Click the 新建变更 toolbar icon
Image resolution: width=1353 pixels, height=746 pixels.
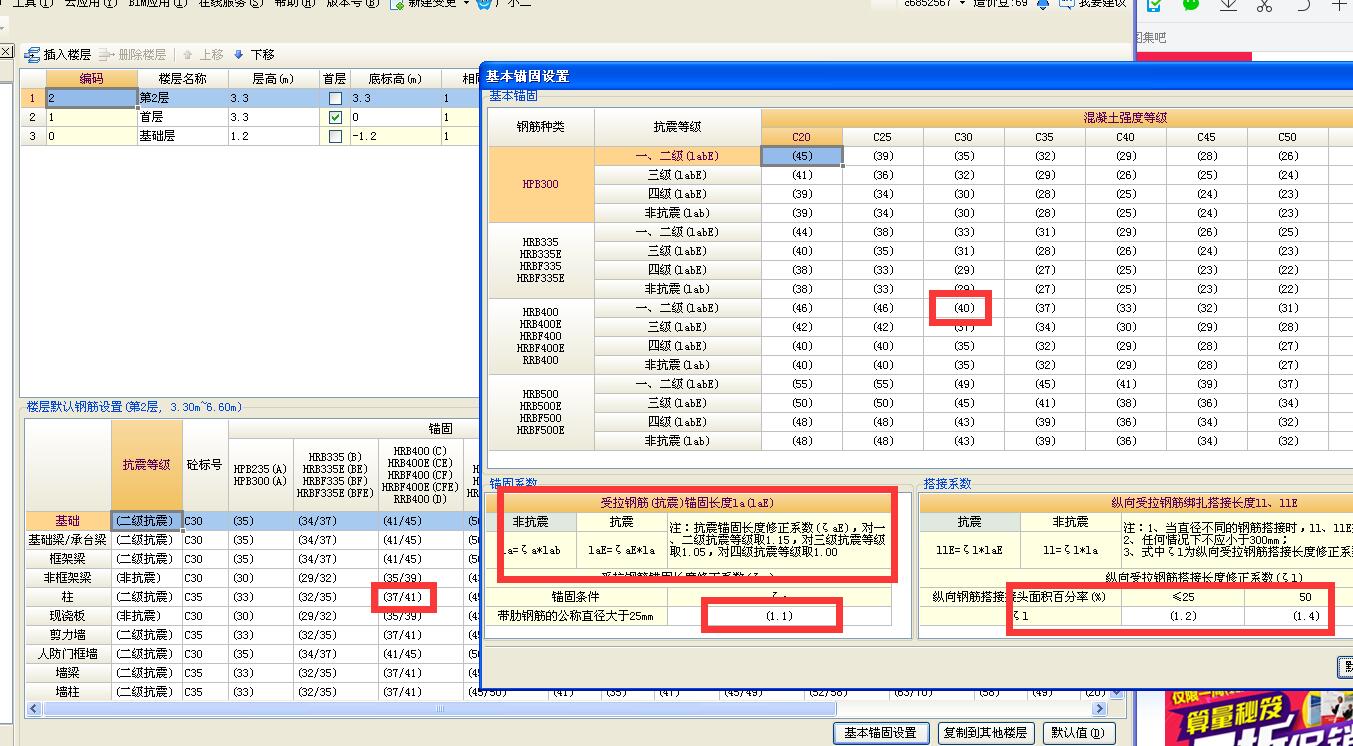coord(396,4)
